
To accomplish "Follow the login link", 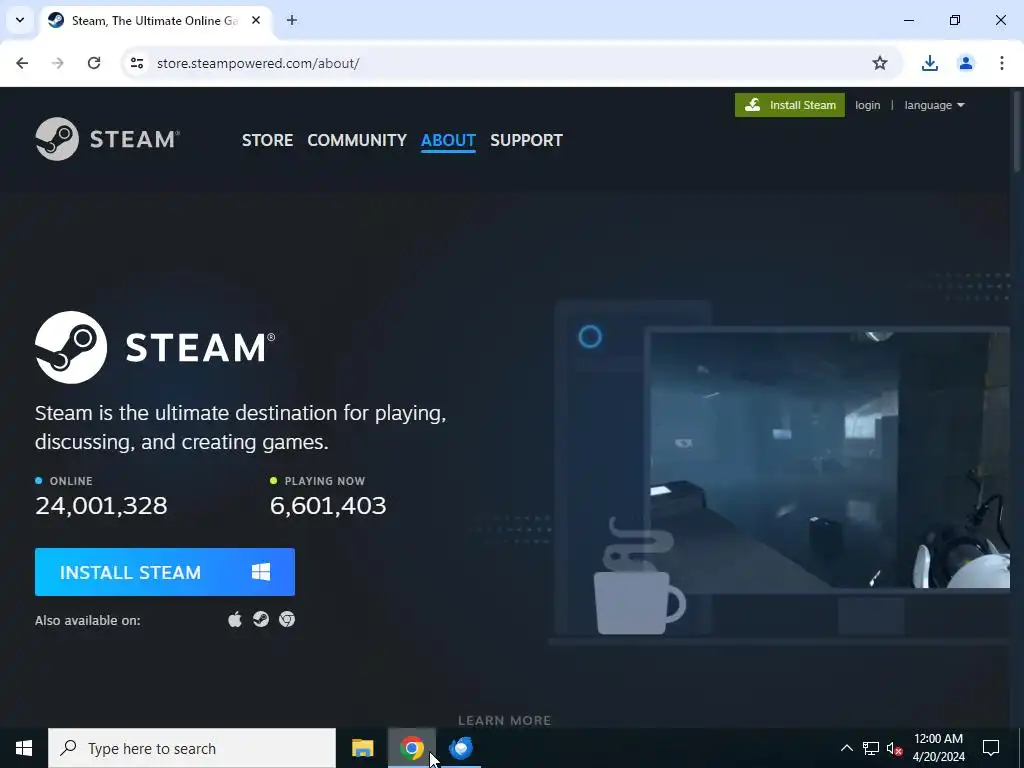I will pos(867,105).
